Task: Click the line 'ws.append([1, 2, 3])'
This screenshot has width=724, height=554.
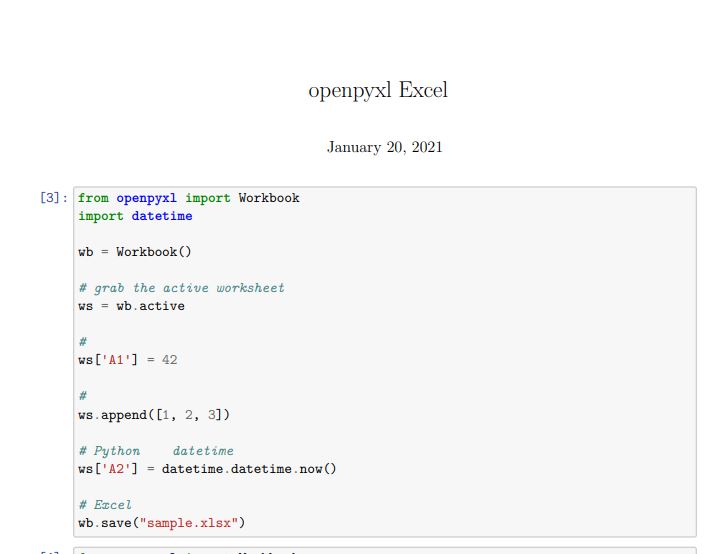Action: (x=154, y=415)
